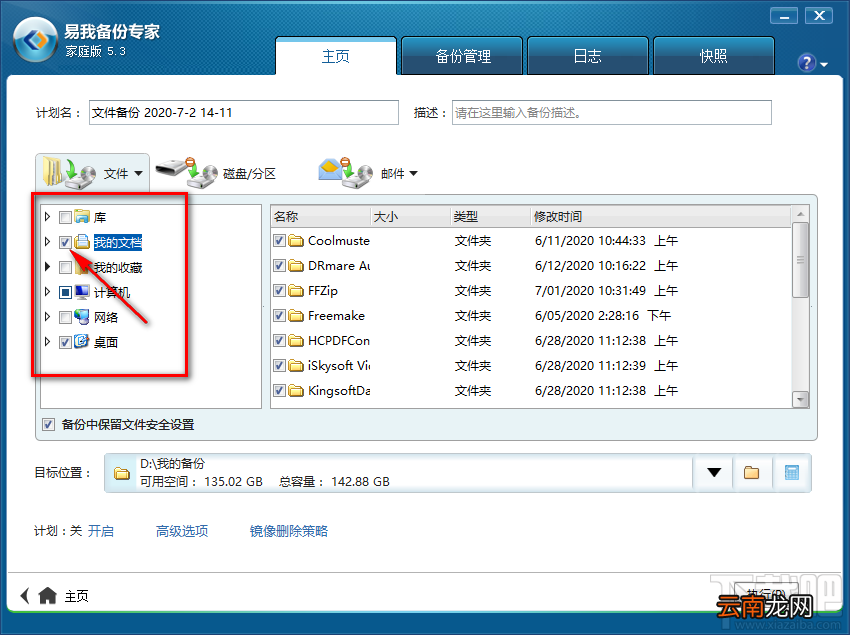This screenshot has height=635, width=850.
Task: Open the help question mark icon
Action: click(x=807, y=63)
